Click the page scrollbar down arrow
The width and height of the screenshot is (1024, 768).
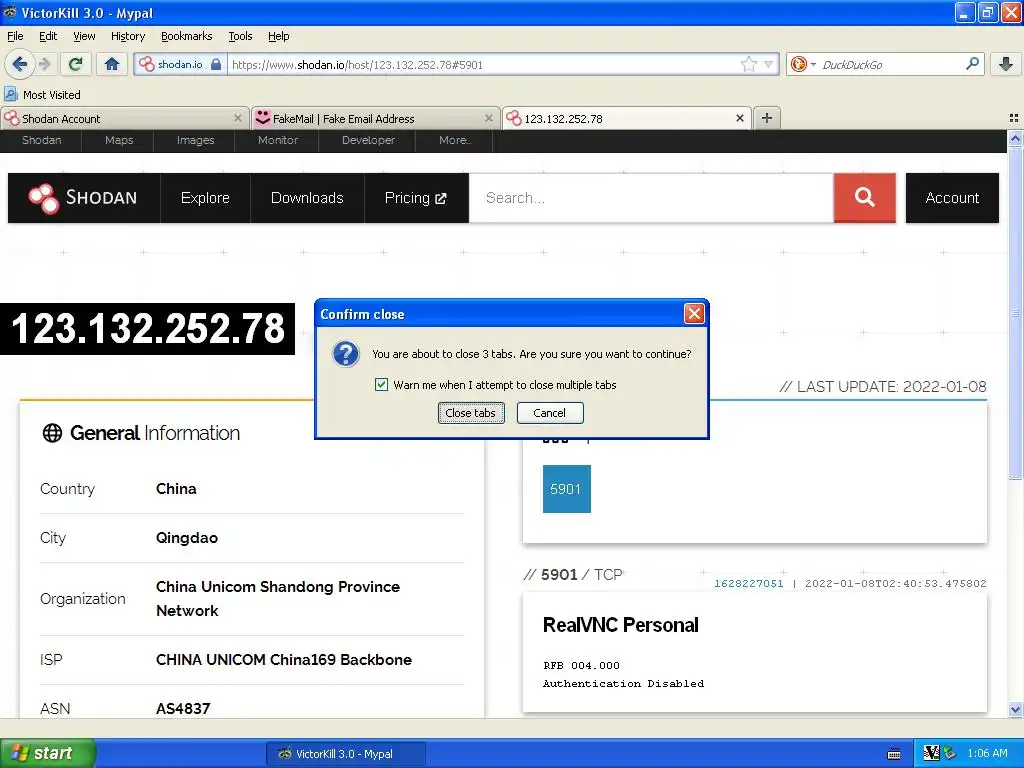(x=1015, y=709)
